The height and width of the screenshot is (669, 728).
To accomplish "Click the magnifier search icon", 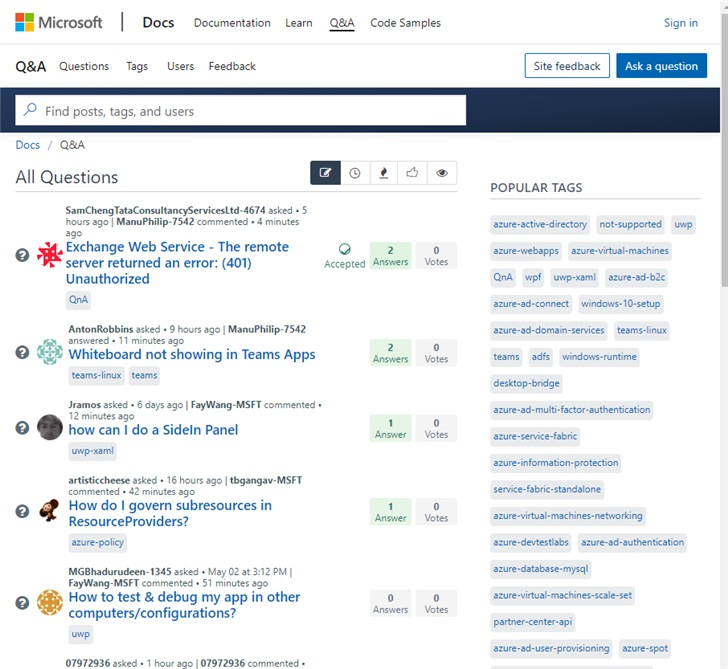I will click(x=31, y=111).
